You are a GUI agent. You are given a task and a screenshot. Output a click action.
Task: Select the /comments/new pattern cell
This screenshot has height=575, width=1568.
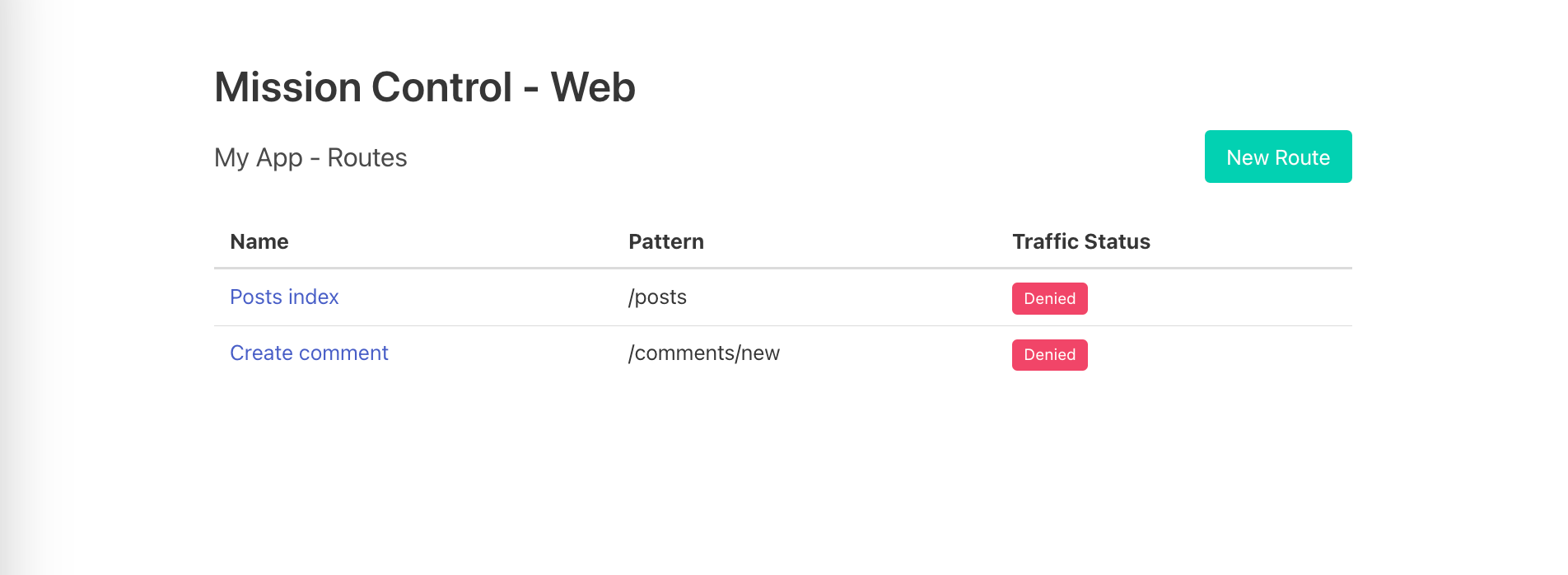703,353
